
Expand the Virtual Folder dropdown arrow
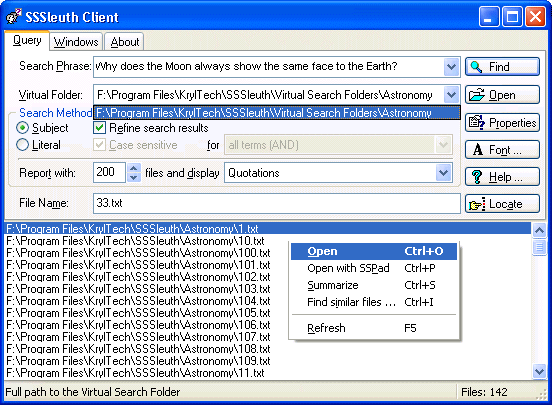(x=451, y=94)
